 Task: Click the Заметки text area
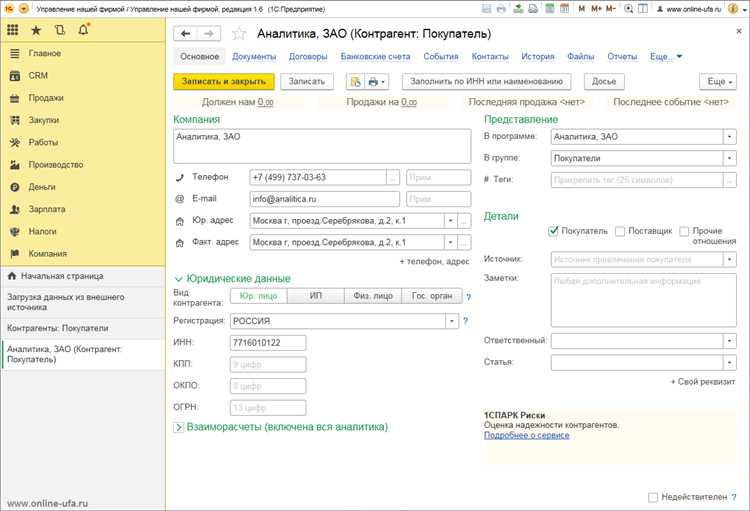[x=643, y=300]
